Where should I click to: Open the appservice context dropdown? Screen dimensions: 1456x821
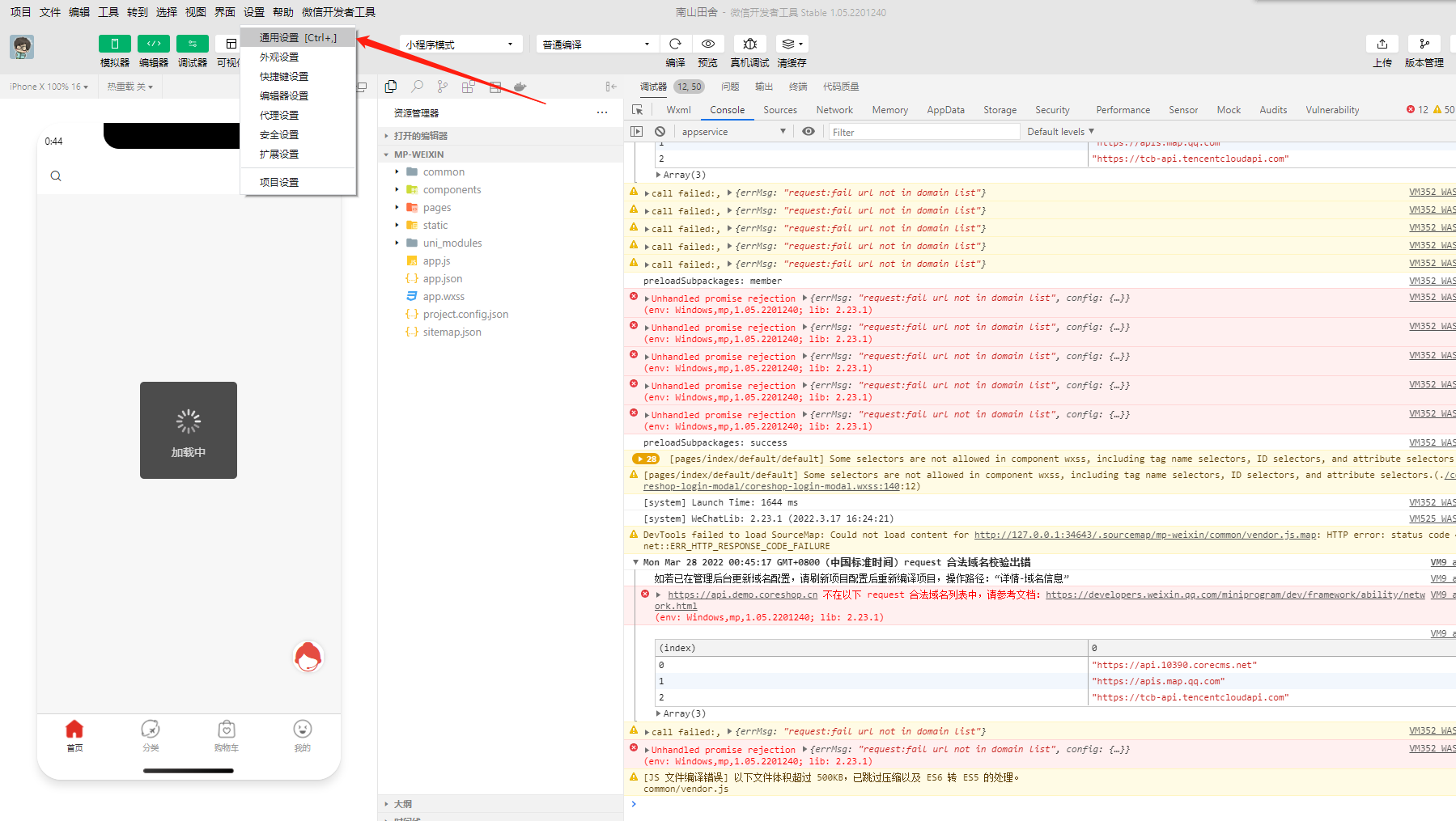coord(733,131)
